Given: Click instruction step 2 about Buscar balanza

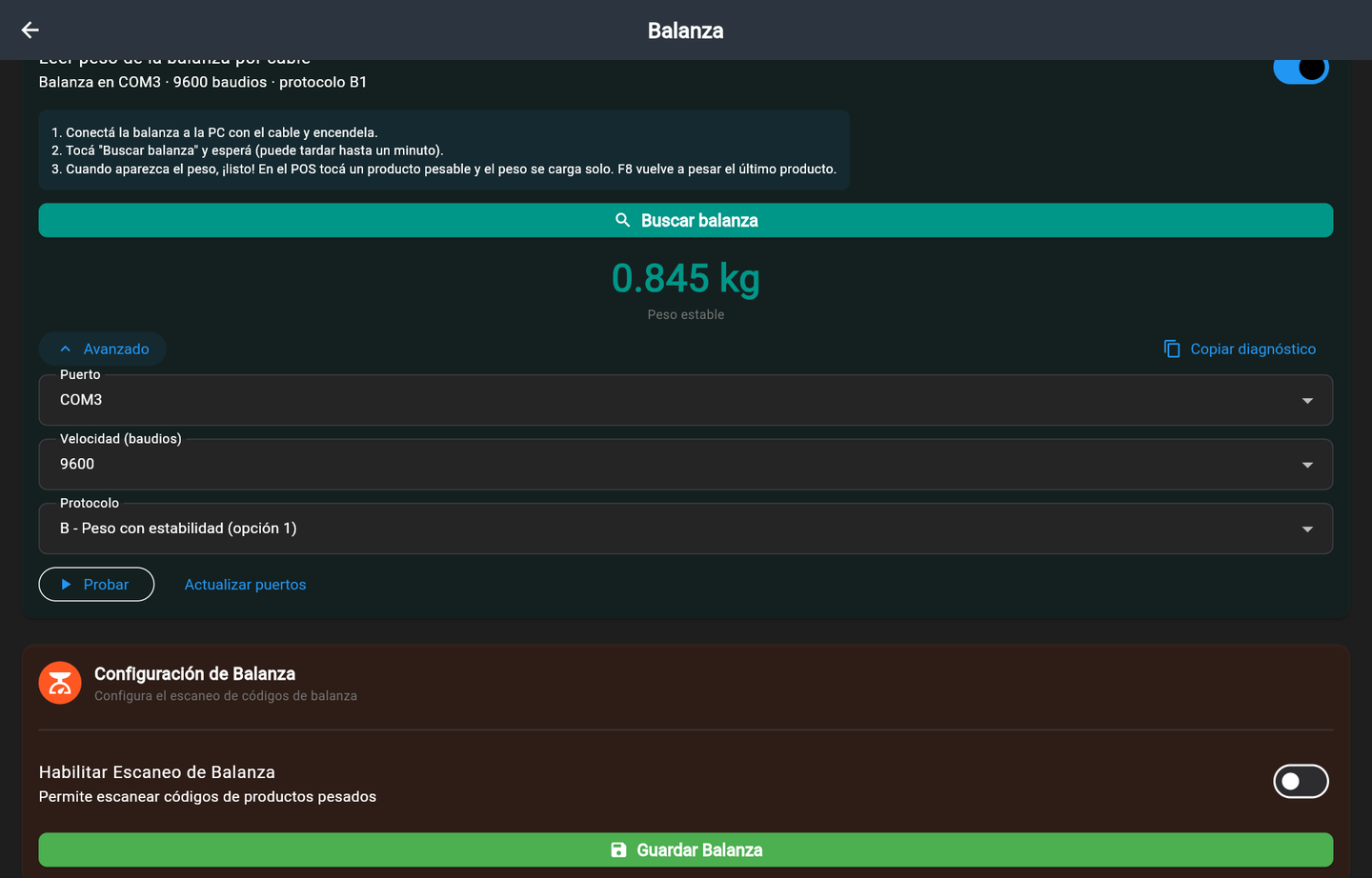Looking at the screenshot, I should point(248,150).
